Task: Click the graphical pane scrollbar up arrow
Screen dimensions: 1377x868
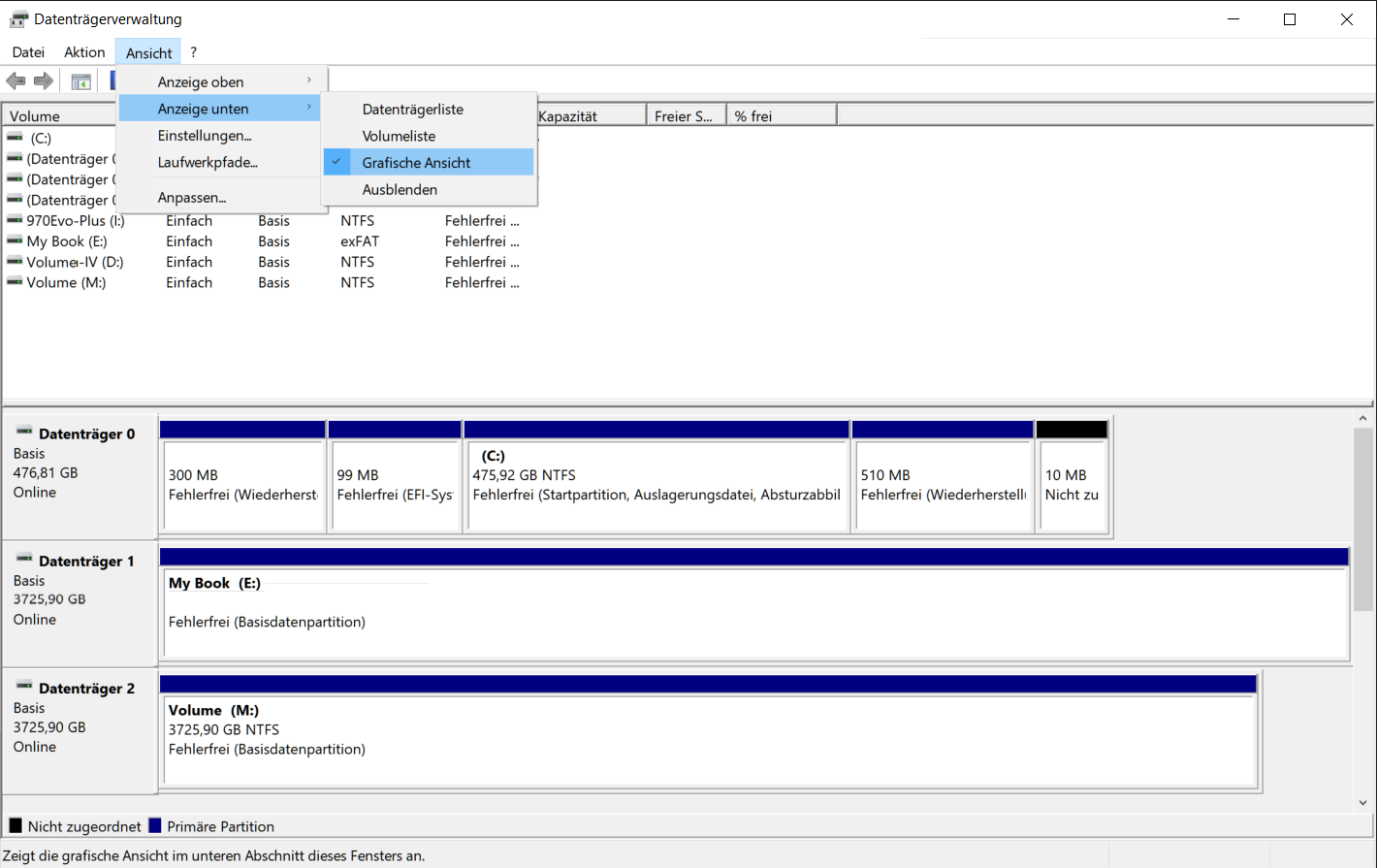Action: 1362,419
